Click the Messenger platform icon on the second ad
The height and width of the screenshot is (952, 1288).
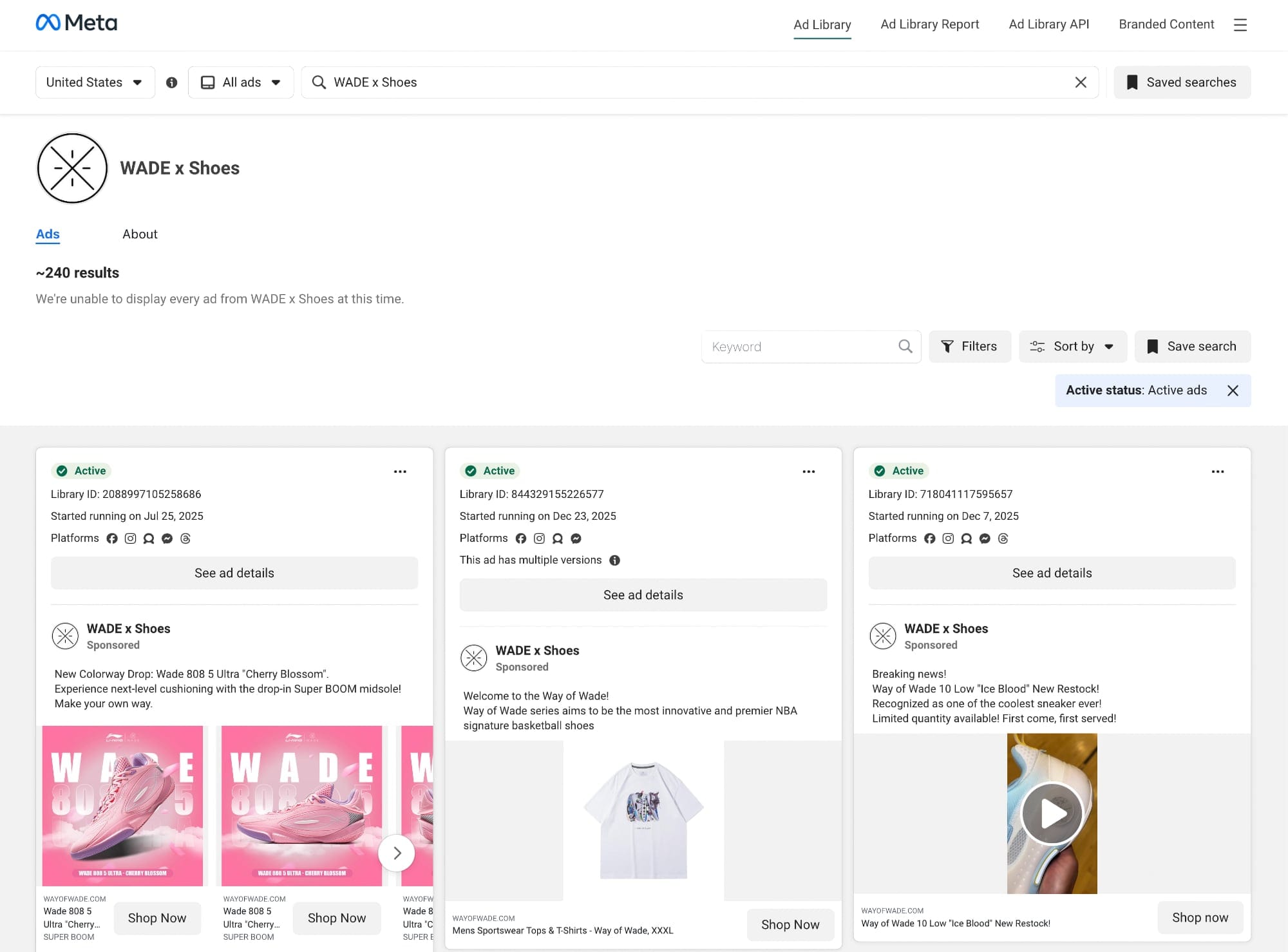pyautogui.click(x=575, y=538)
